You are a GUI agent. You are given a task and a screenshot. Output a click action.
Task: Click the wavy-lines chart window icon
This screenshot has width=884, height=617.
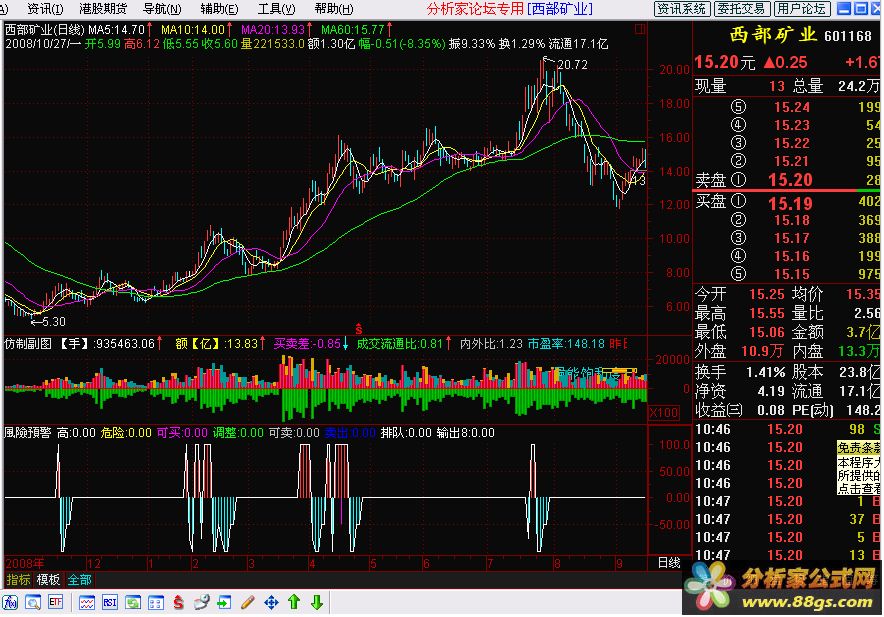pos(87,602)
